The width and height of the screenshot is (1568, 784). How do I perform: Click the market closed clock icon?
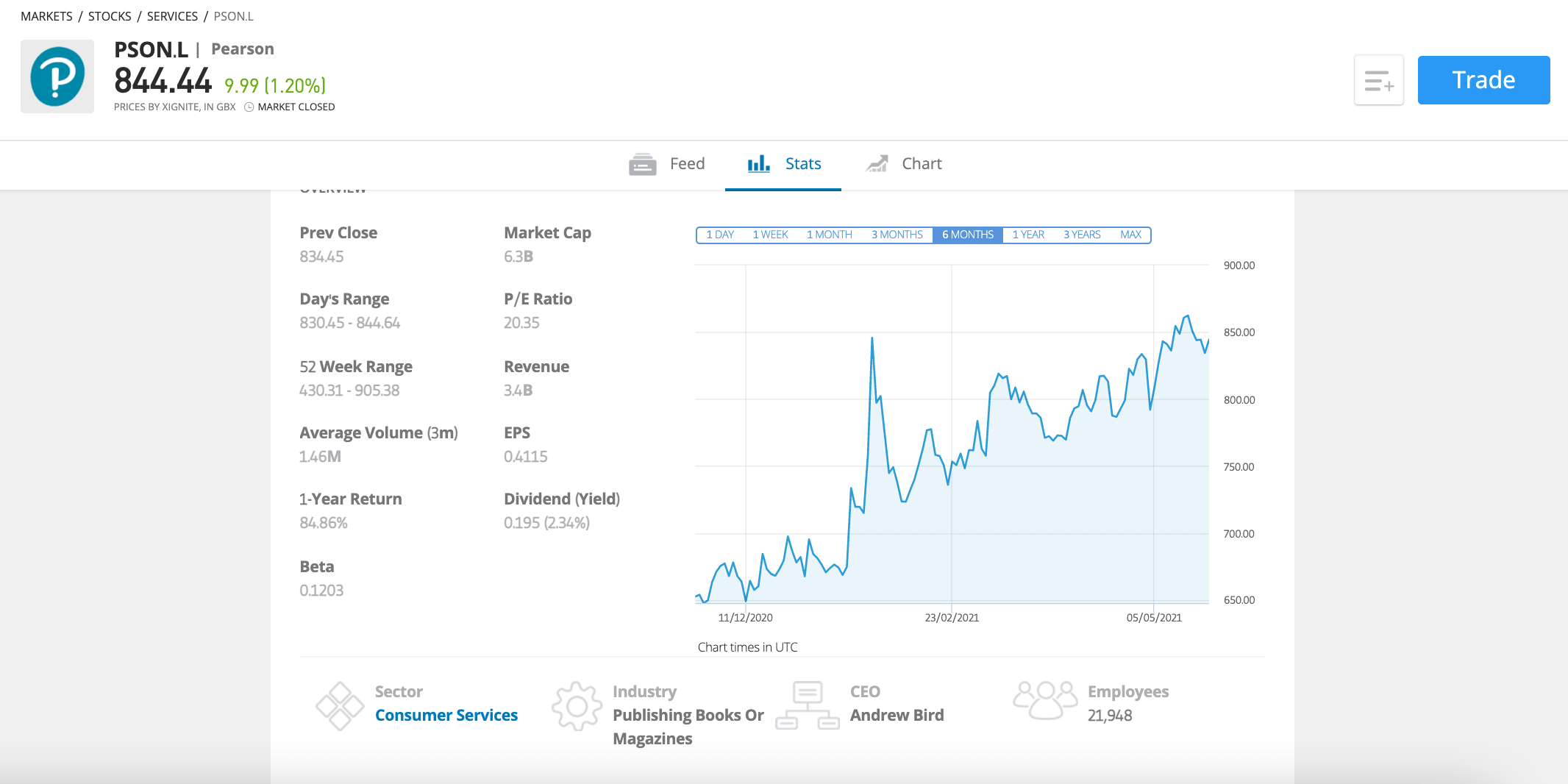[249, 107]
